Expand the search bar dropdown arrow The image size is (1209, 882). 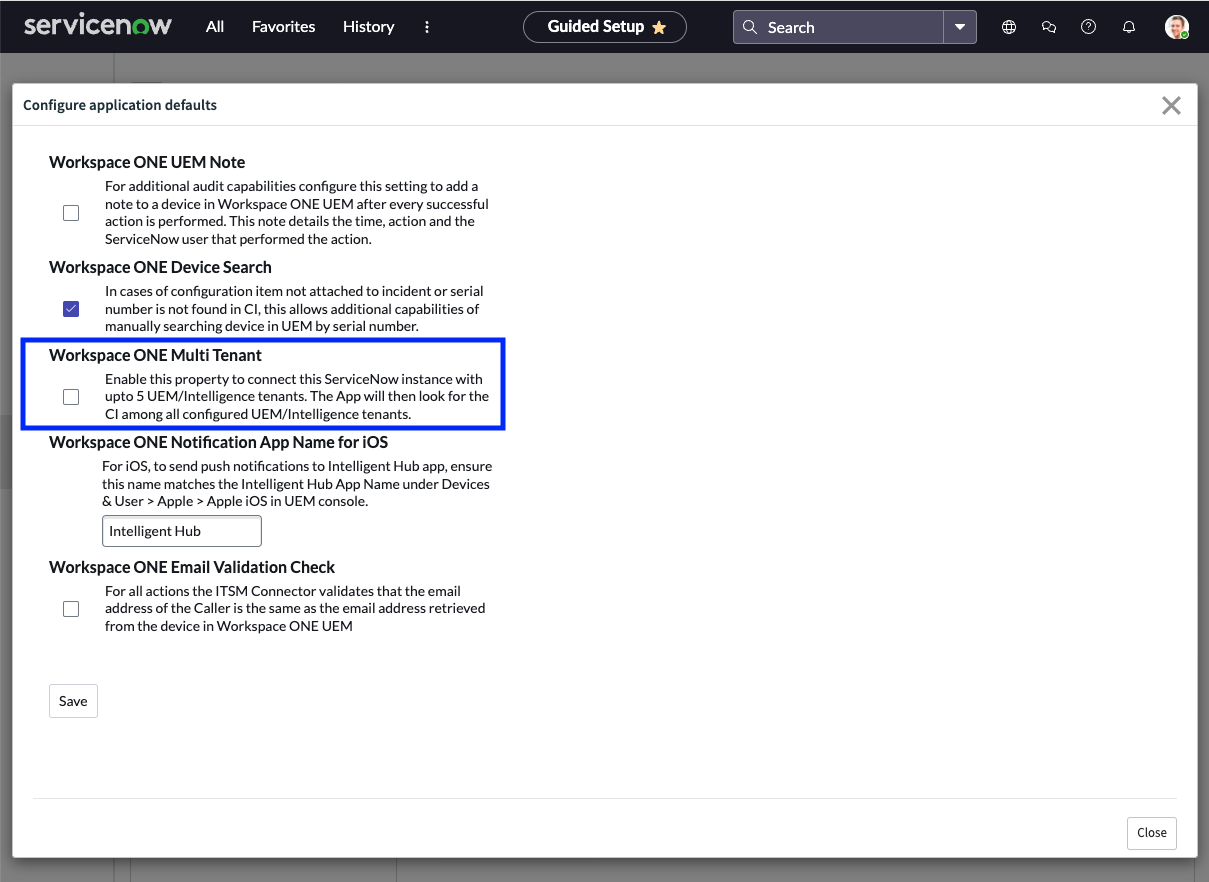[960, 27]
